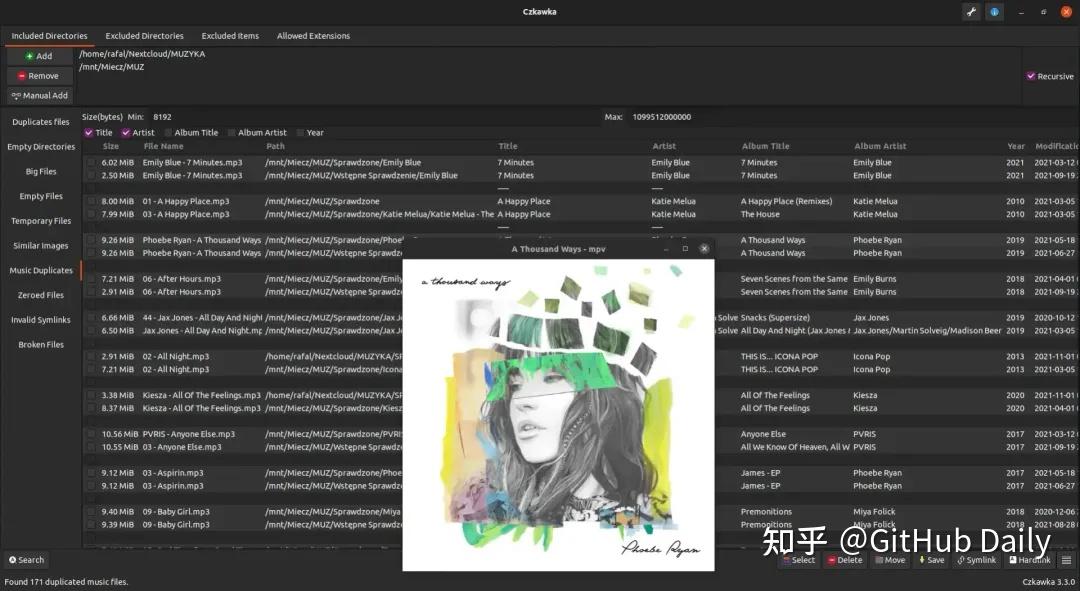Open Big Files tool
The image size is (1080, 591).
41,172
